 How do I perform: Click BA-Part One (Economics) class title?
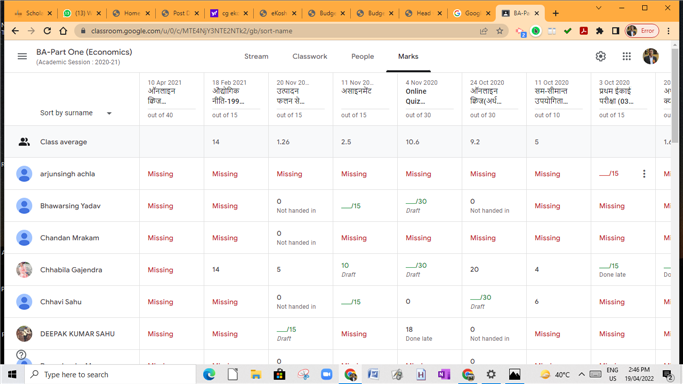coord(84,52)
